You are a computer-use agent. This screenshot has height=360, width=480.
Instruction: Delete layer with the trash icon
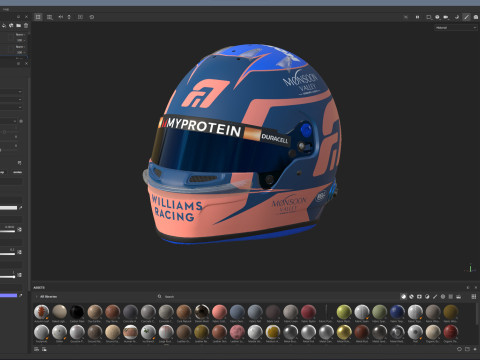tap(26, 25)
